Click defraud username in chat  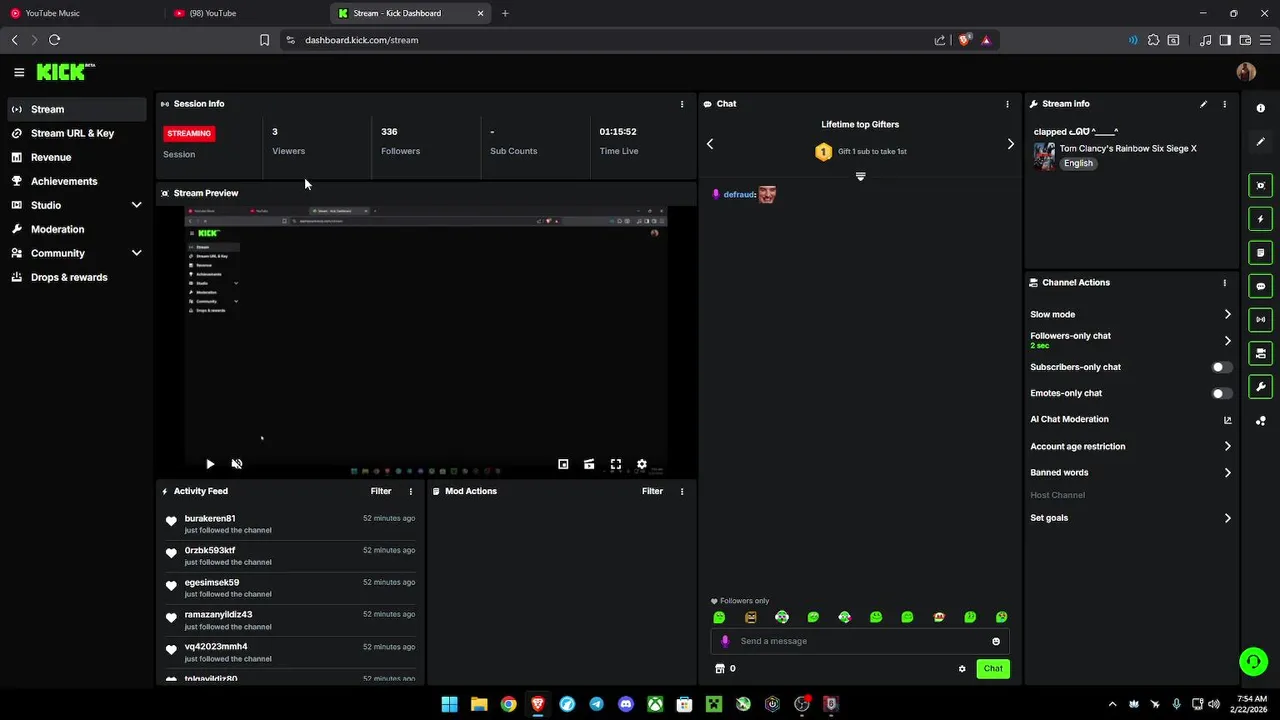[x=739, y=195]
